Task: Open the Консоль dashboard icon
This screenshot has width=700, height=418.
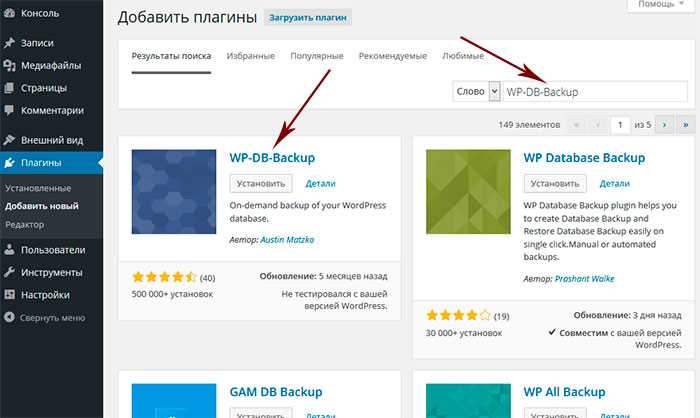Action: [x=9, y=13]
